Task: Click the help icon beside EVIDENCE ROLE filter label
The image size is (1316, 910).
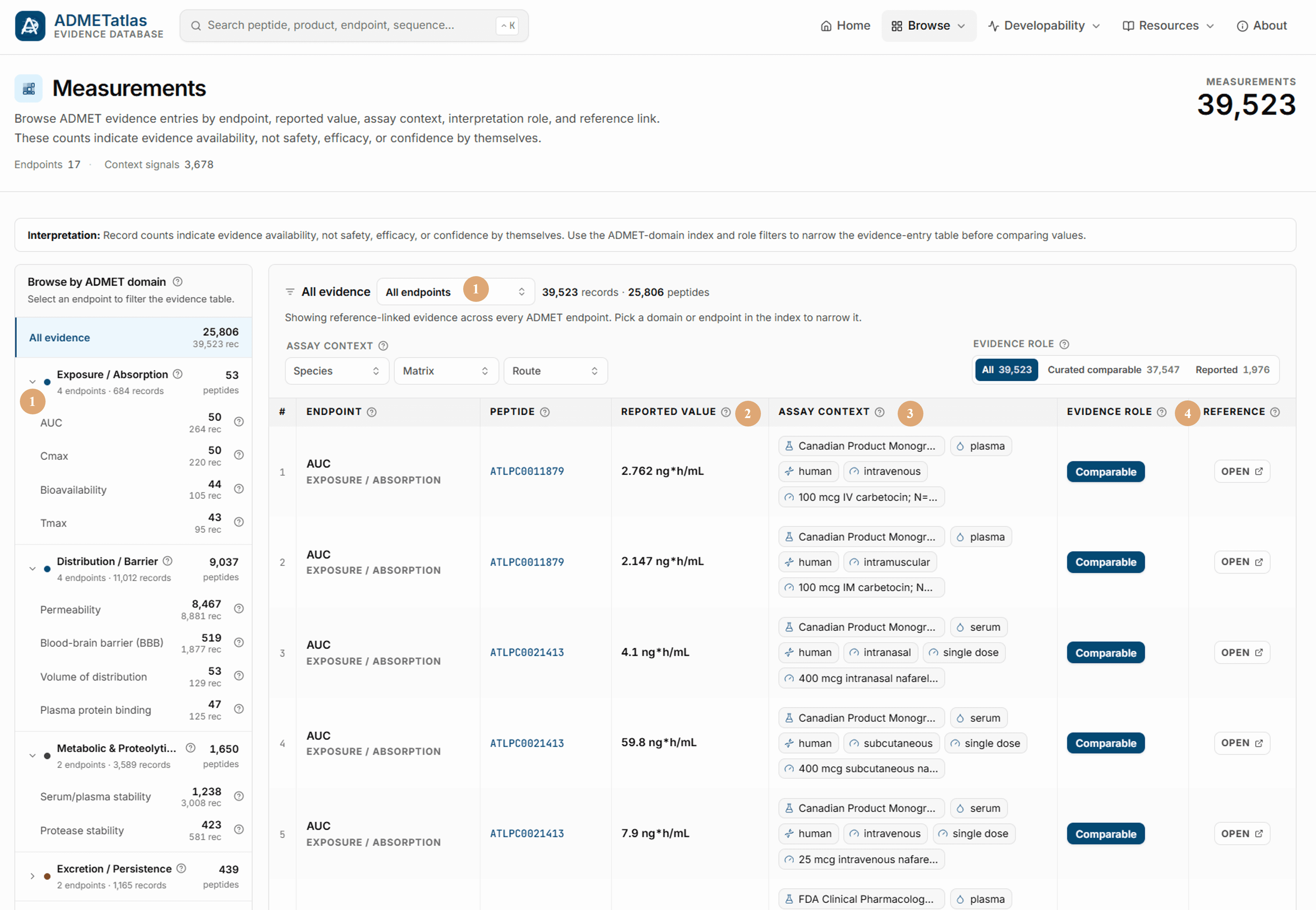Action: [1064, 345]
